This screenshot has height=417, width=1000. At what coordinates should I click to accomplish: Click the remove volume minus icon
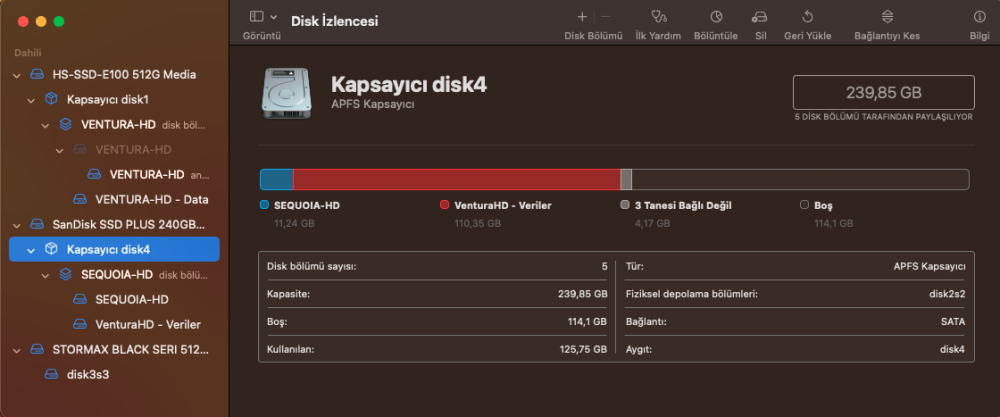point(605,17)
